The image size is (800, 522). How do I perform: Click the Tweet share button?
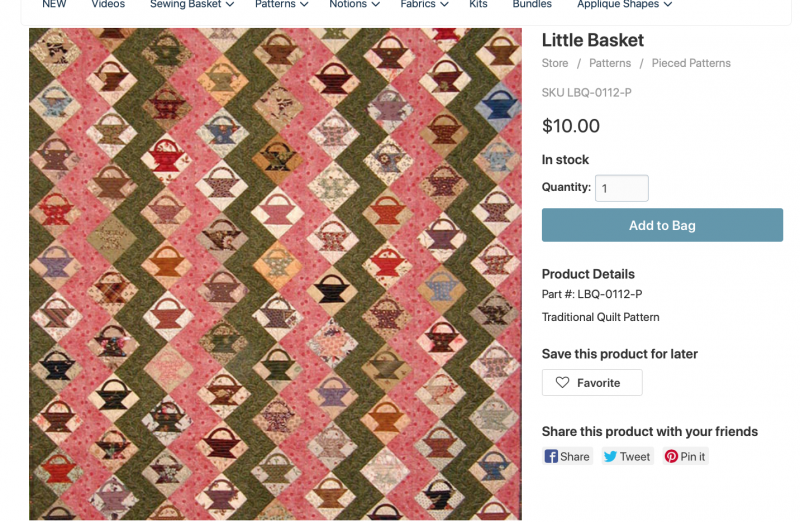point(627,457)
